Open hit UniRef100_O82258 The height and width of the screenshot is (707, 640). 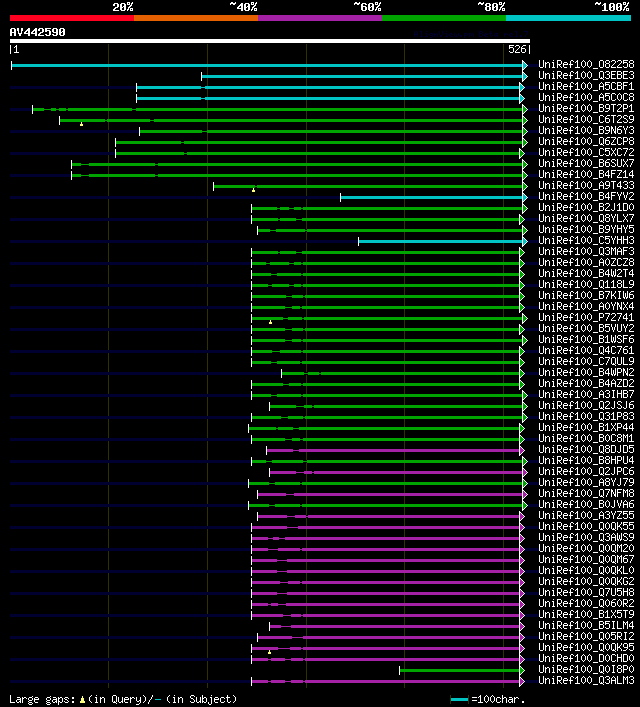[x=586, y=64]
